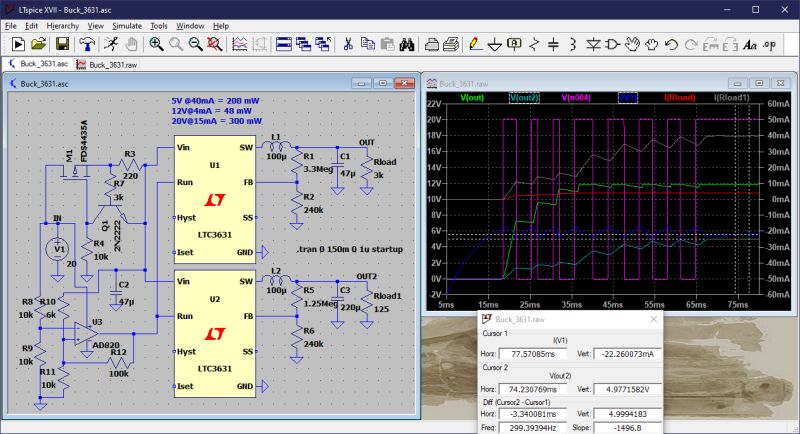Switch to Buck_3631.raw tab
This screenshot has width=800, height=434.
(107, 65)
